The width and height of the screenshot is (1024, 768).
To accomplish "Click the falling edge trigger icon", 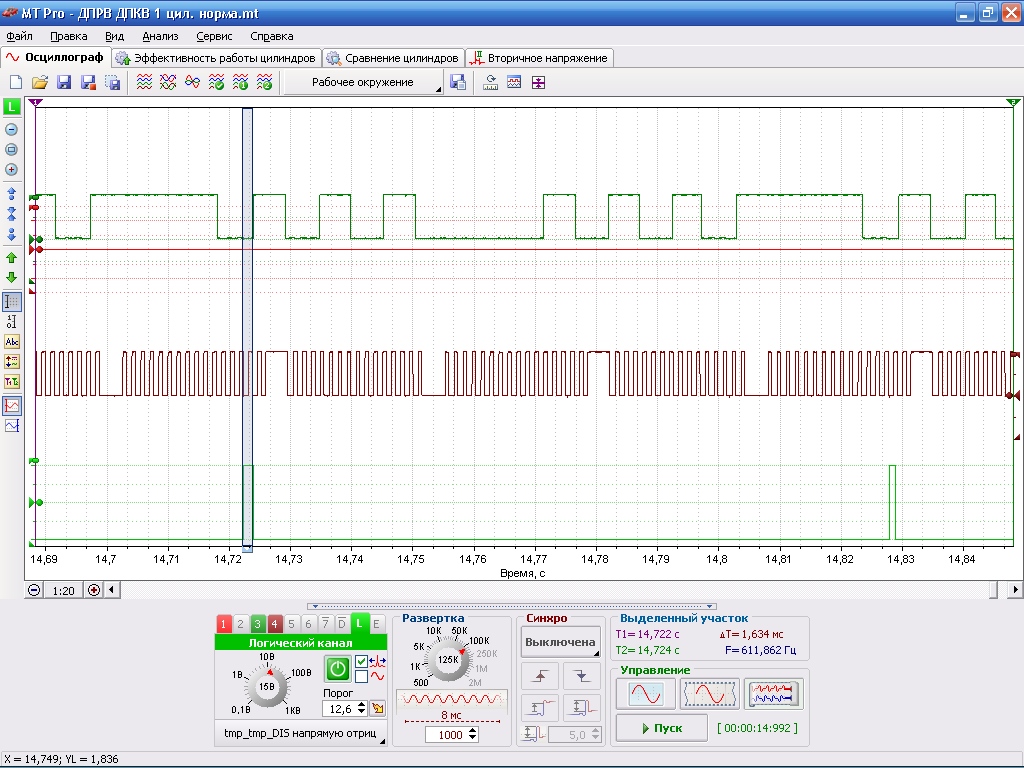I will coord(581,677).
